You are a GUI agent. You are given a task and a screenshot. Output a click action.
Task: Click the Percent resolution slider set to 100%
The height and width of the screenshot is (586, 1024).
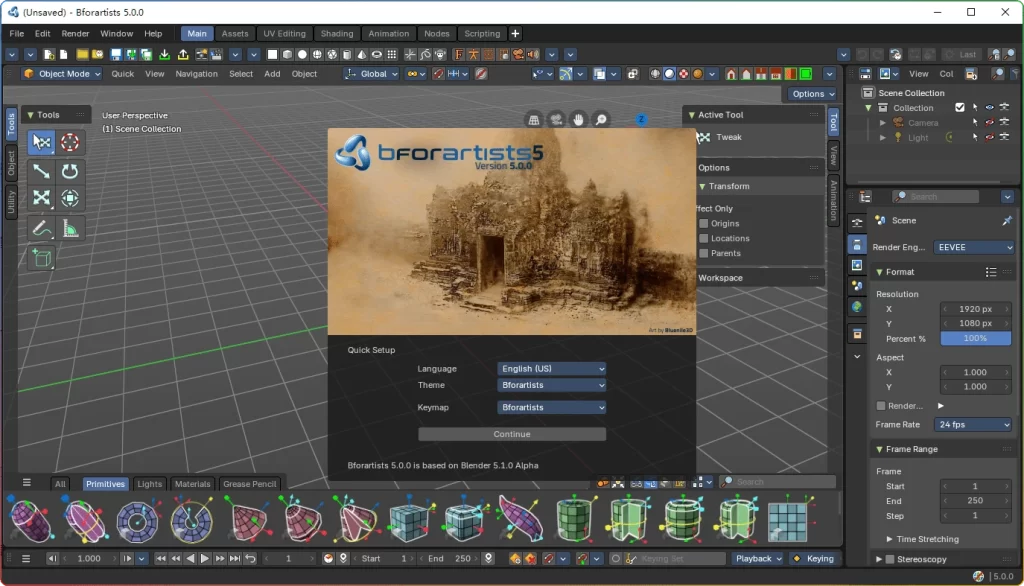(975, 339)
